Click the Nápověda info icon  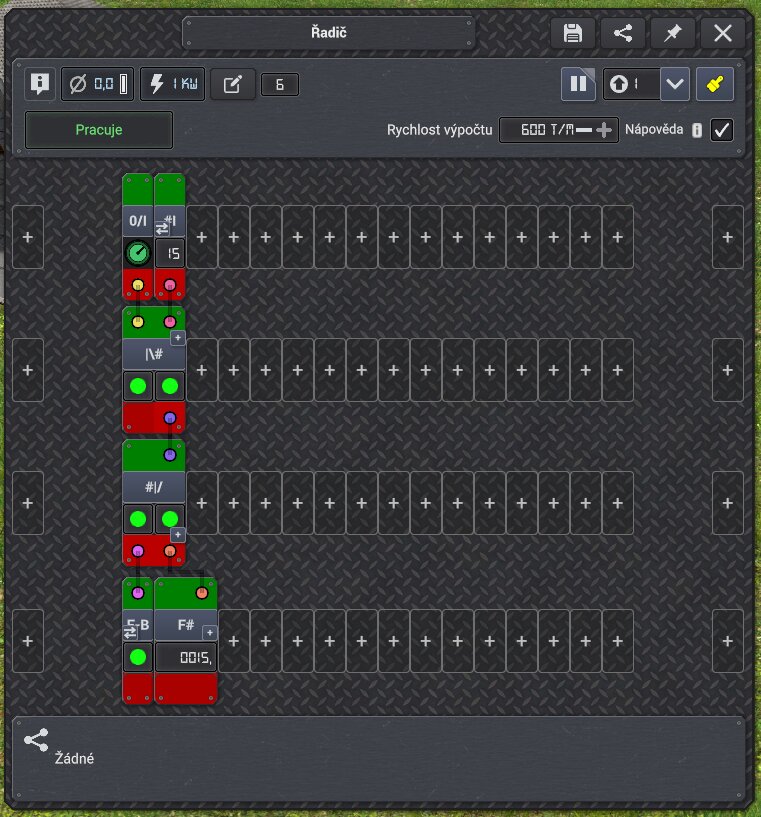point(697,130)
